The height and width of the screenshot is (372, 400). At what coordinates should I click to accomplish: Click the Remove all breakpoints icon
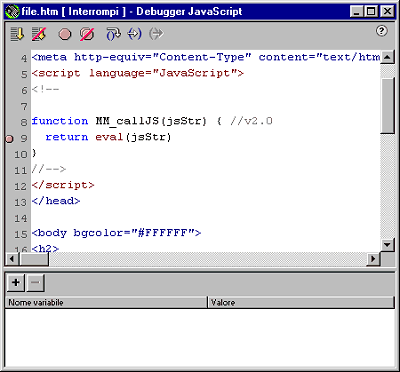[x=87, y=34]
